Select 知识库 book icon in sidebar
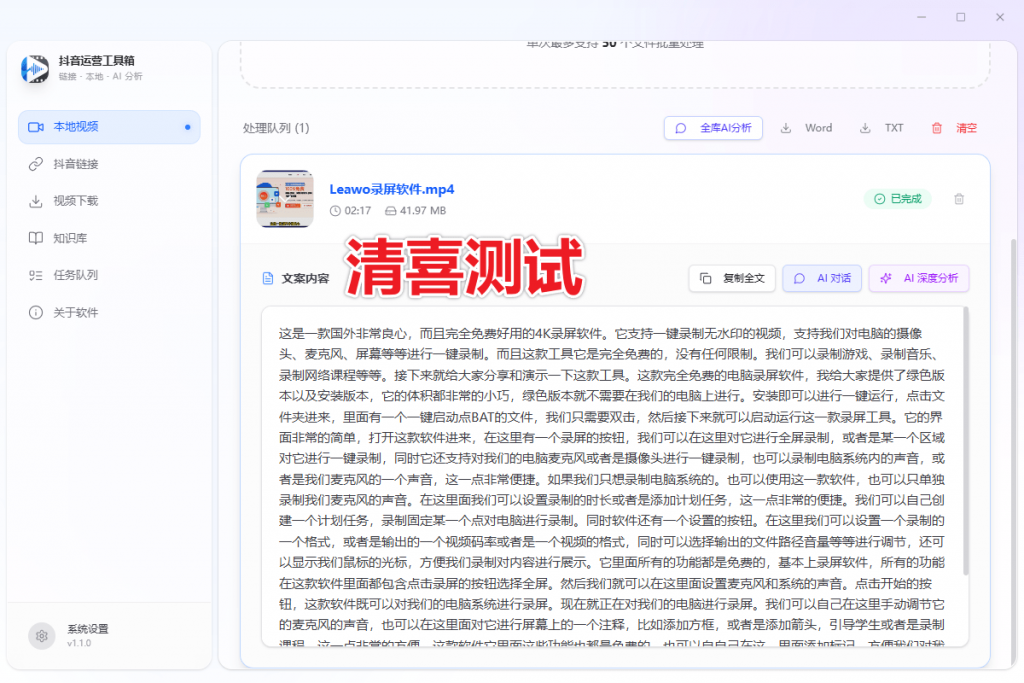This screenshot has height=683, width=1024. 35,238
